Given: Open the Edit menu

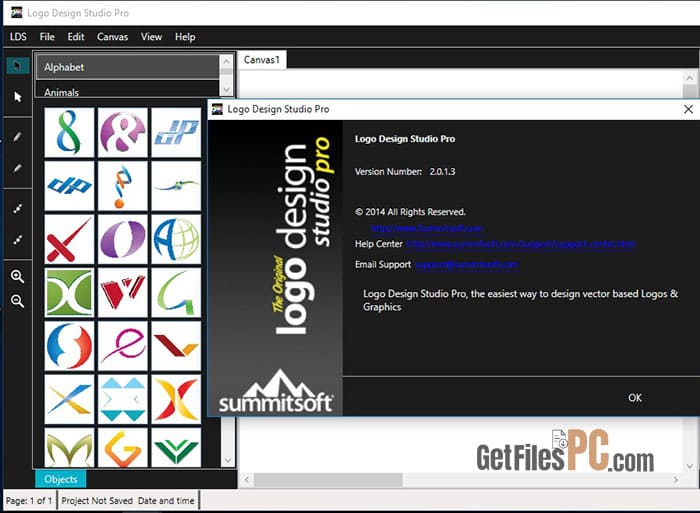Looking at the screenshot, I should 76,37.
